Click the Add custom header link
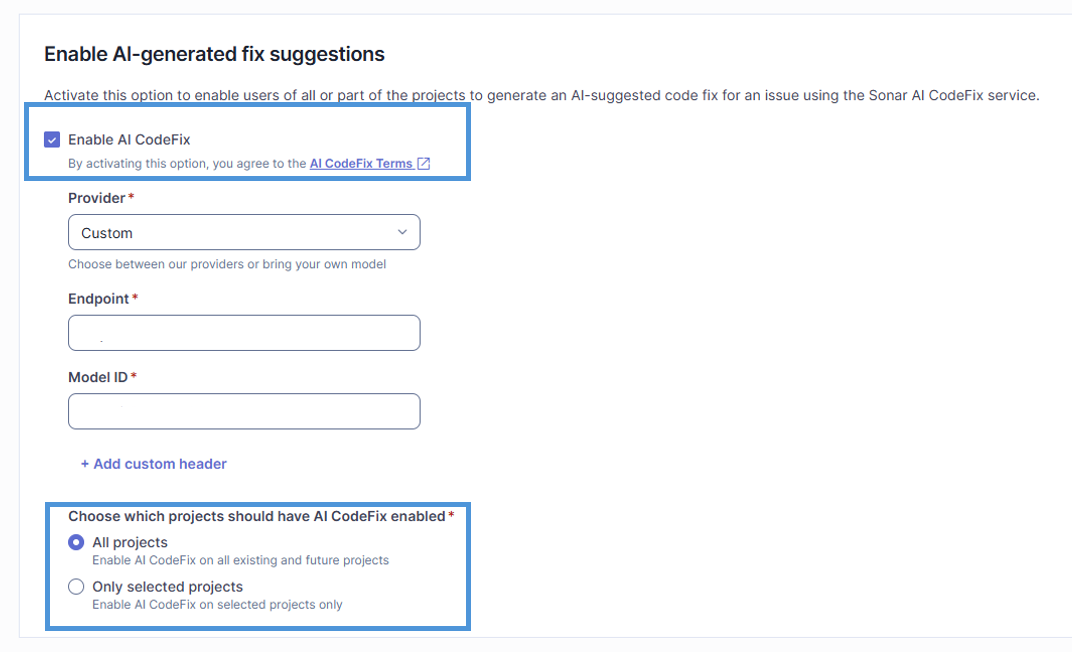This screenshot has height=670, width=1072. click(154, 464)
